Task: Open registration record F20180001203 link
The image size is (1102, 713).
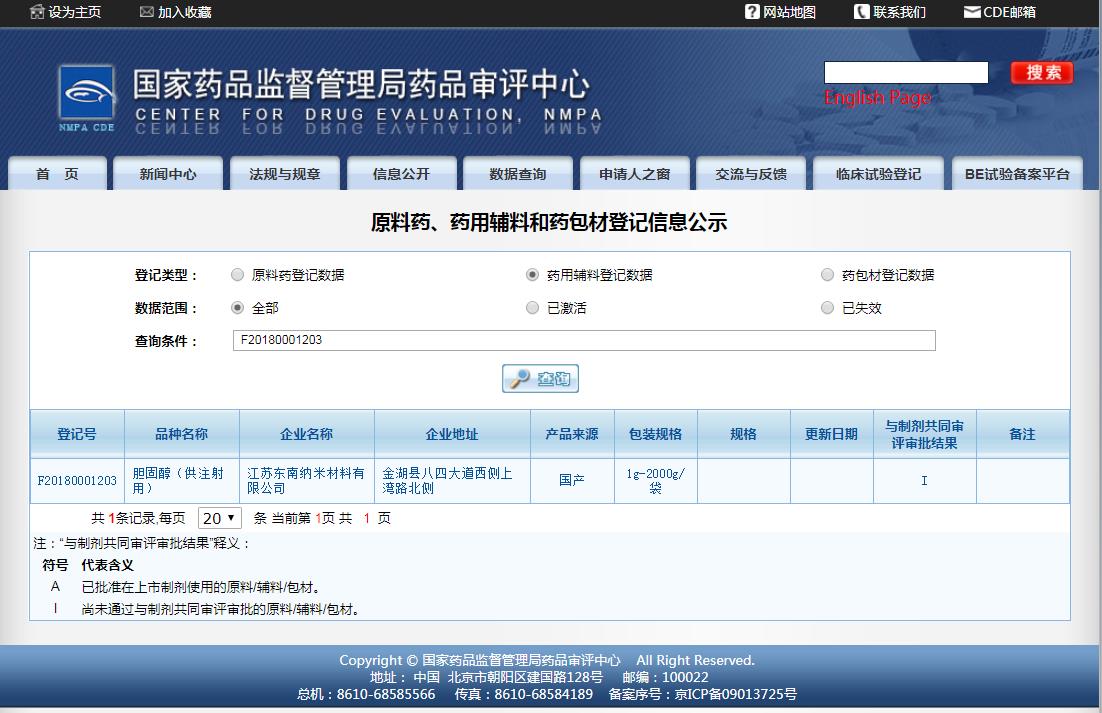Action: (x=76, y=480)
